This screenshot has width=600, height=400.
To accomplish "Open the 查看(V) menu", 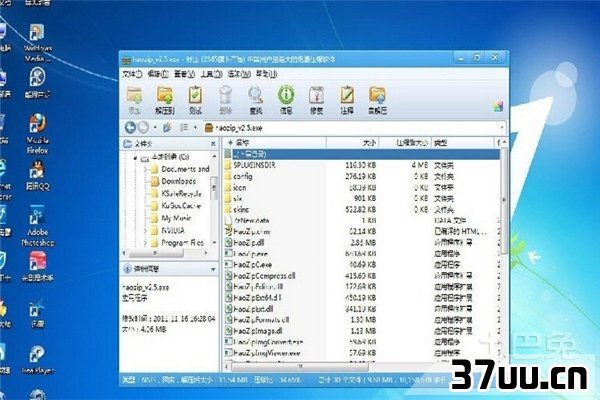I will [x=184, y=74].
